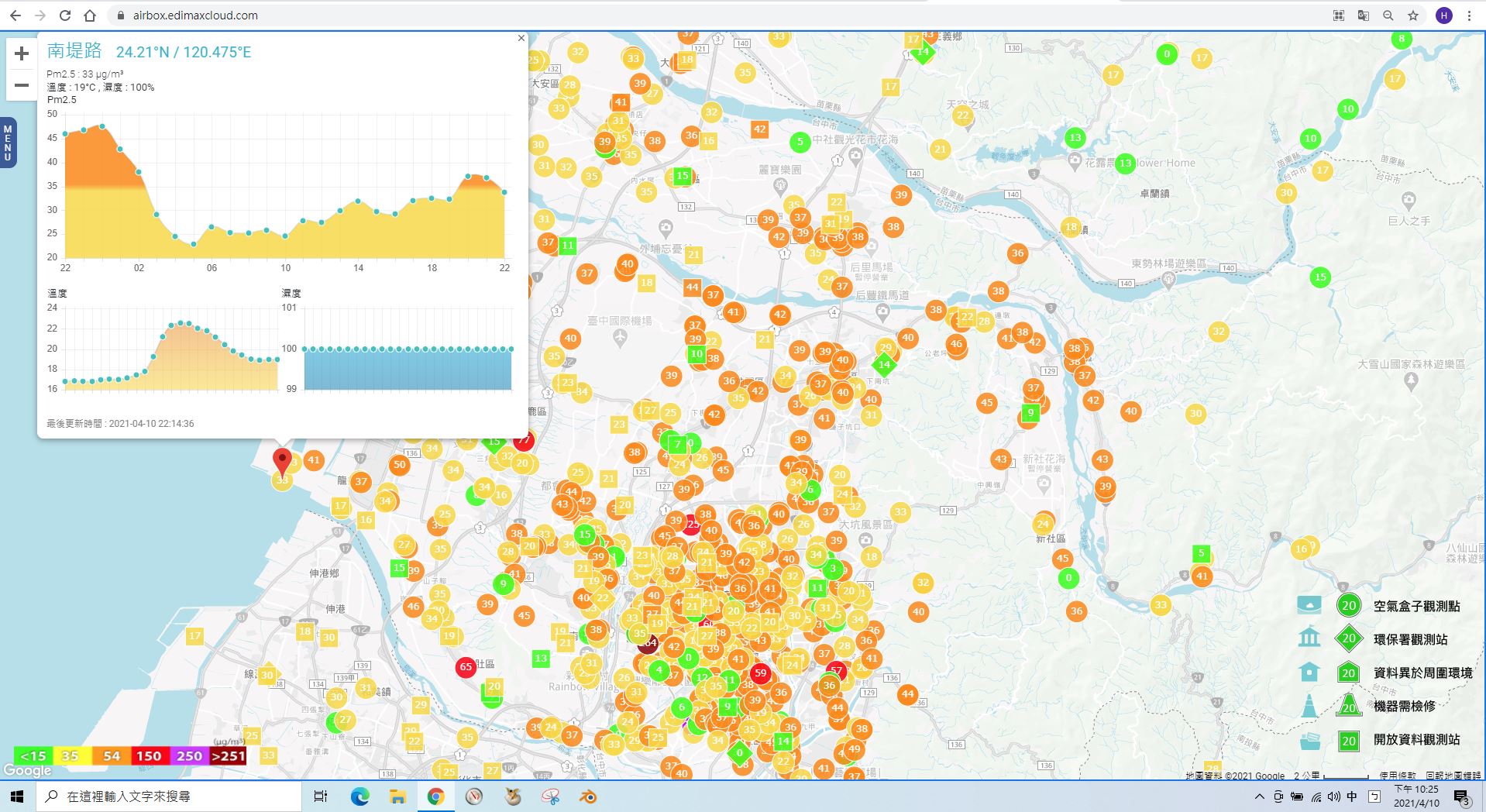Toggle the 環保署觀測站 building legend icon

1309,638
